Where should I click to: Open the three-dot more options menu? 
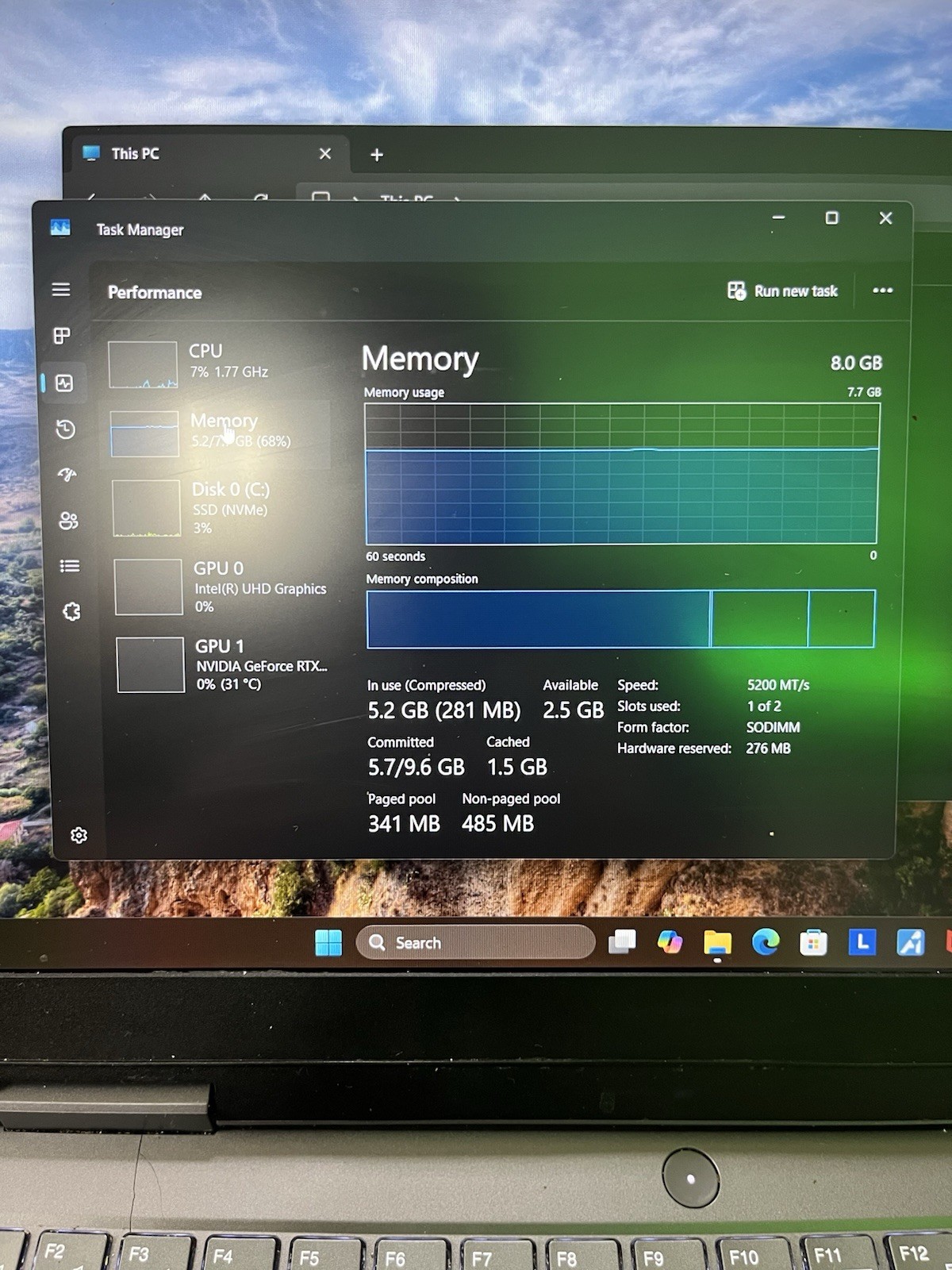coord(882,291)
